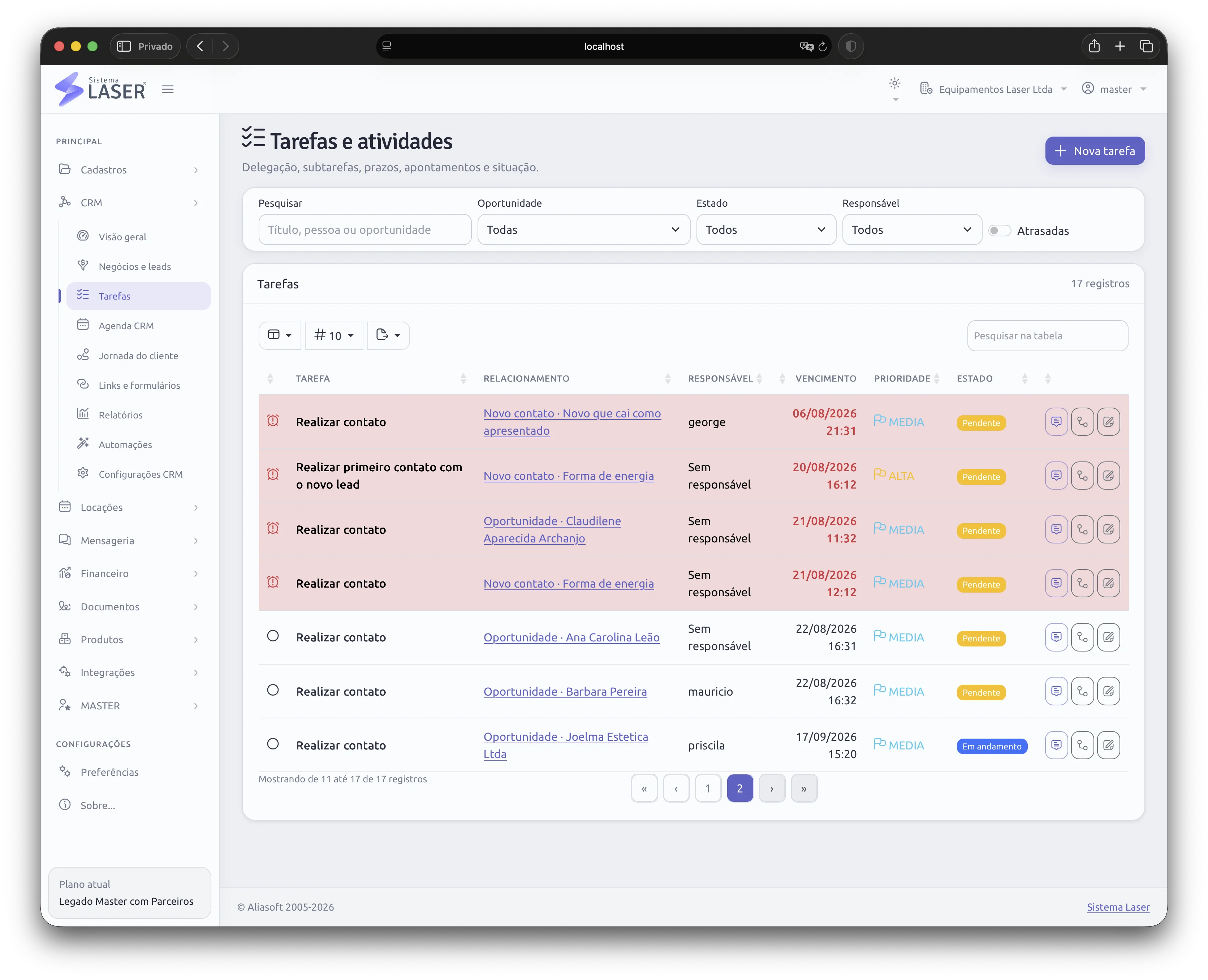
Task: Click the theme sun icon in header
Action: 895,83
